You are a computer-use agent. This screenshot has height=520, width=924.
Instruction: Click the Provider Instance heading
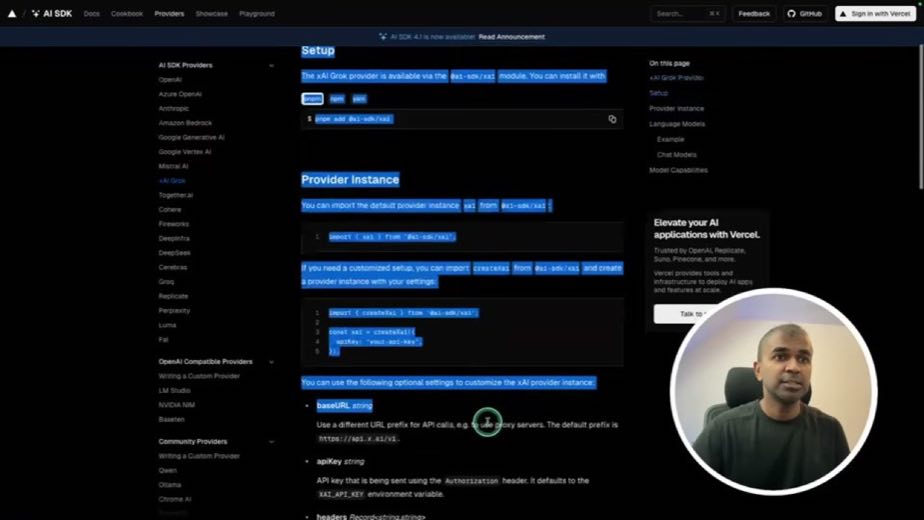click(350, 180)
